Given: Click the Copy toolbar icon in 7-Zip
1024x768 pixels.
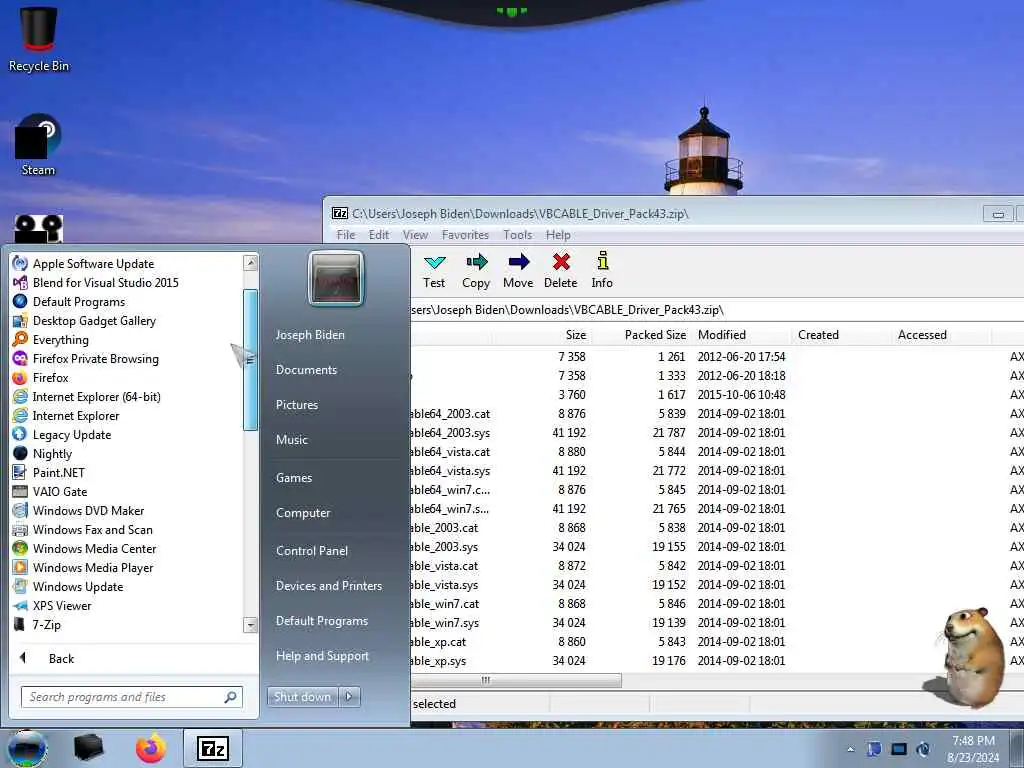Looking at the screenshot, I should point(476,263).
